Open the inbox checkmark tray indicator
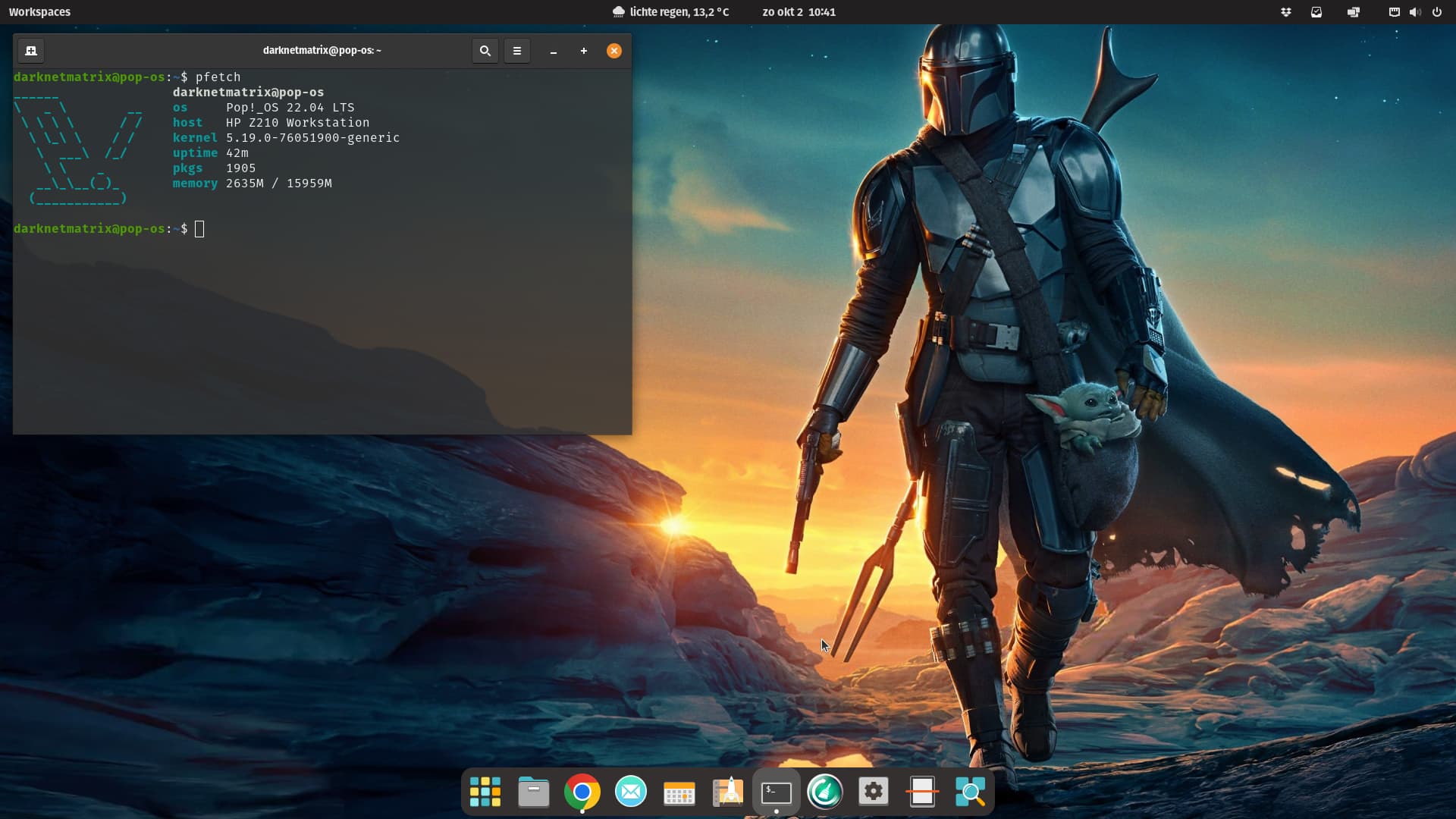1456x819 pixels. coord(1316,12)
